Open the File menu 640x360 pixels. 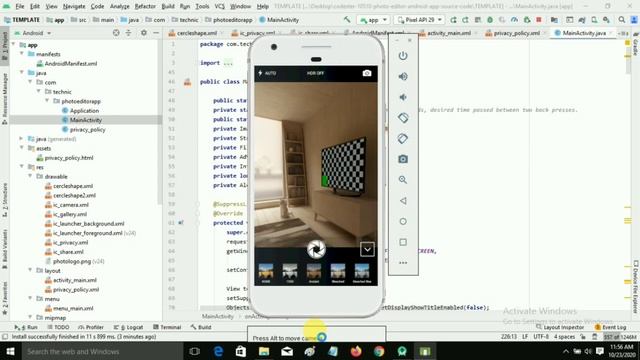click(x=20, y=7)
